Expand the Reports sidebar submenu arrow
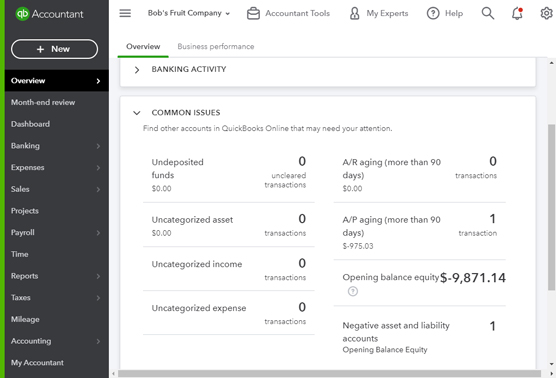 98,276
